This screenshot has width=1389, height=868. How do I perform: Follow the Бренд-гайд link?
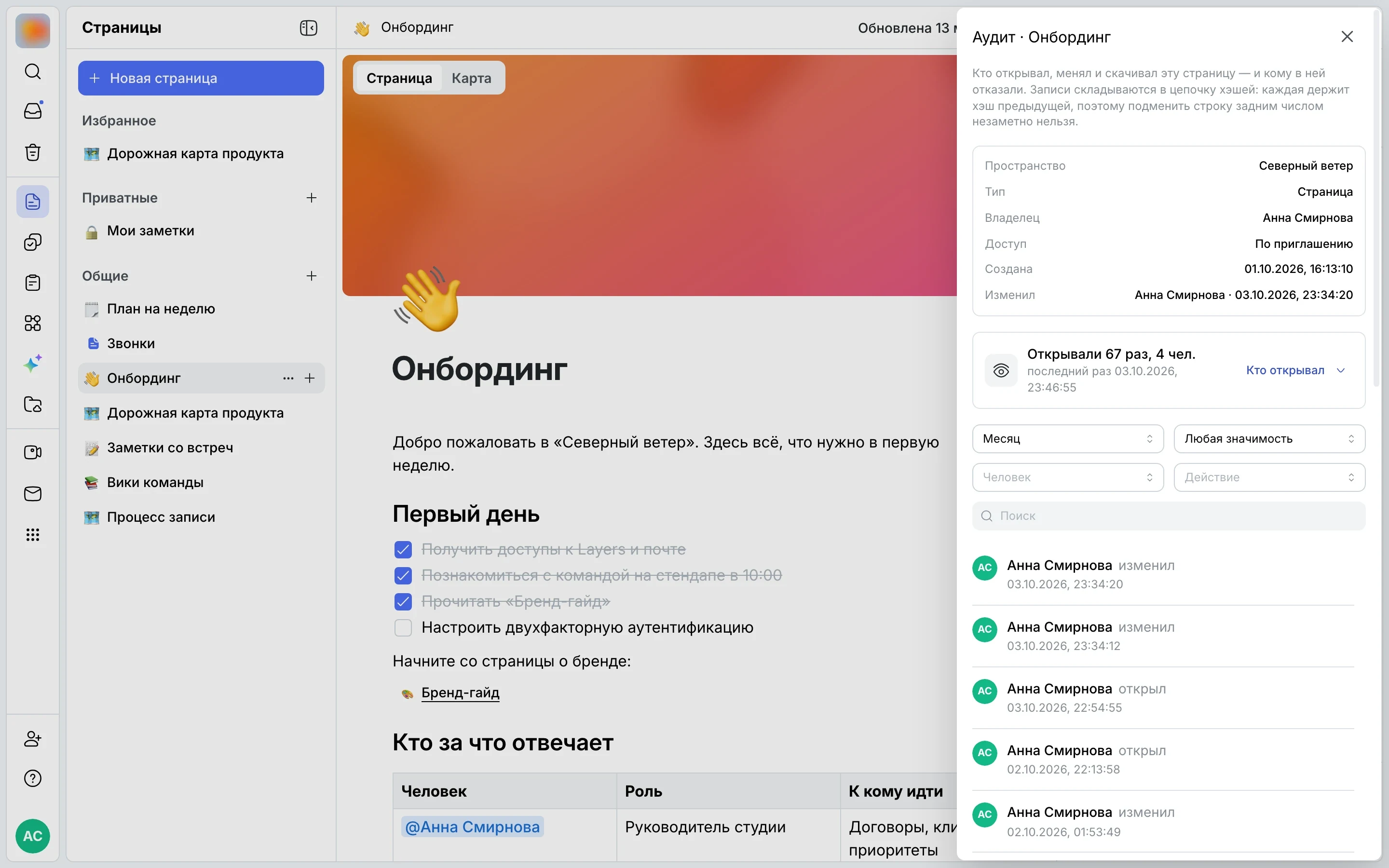[x=460, y=693]
